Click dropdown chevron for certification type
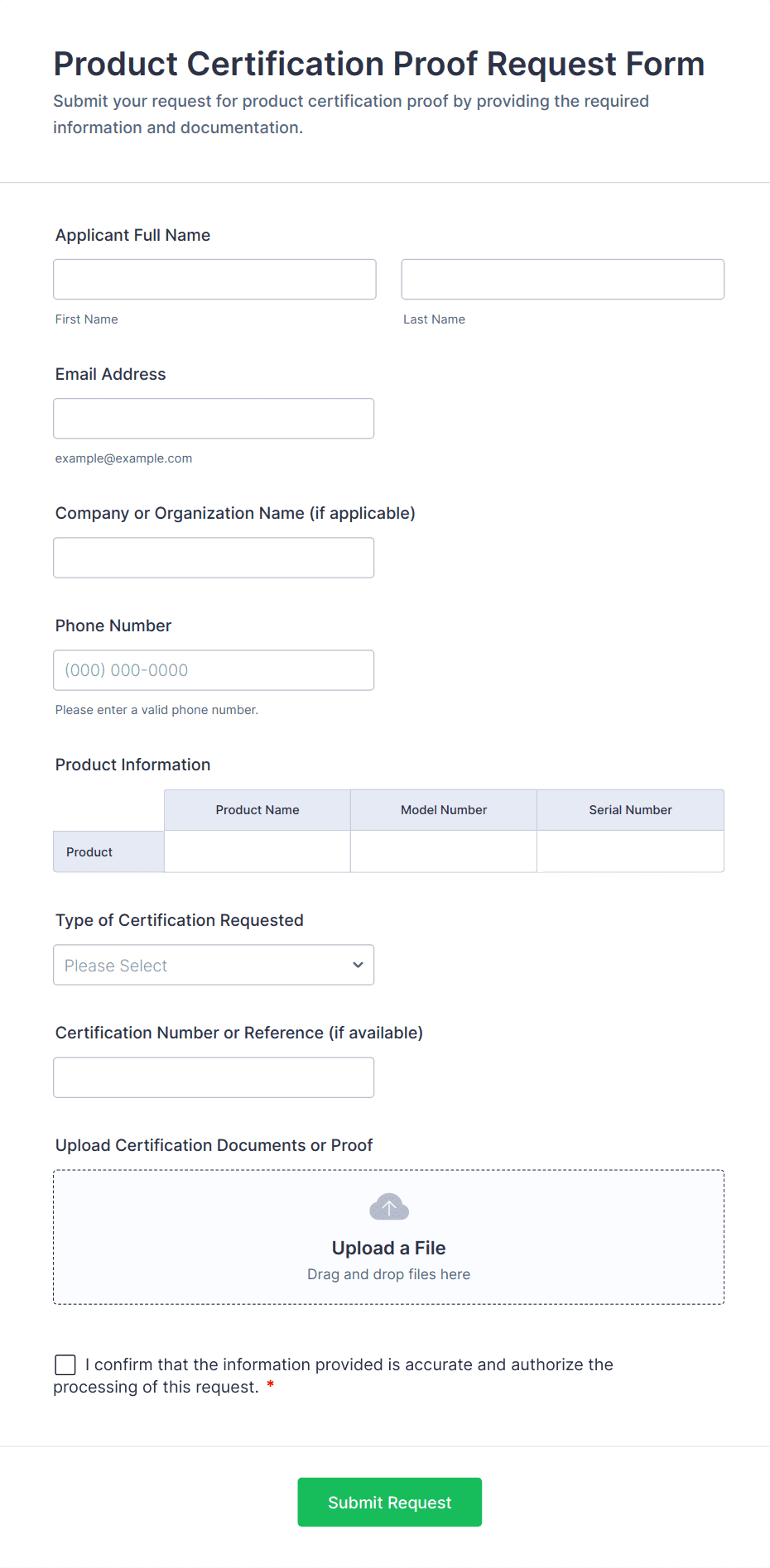Image resolution: width=770 pixels, height=1568 pixels. click(x=358, y=965)
